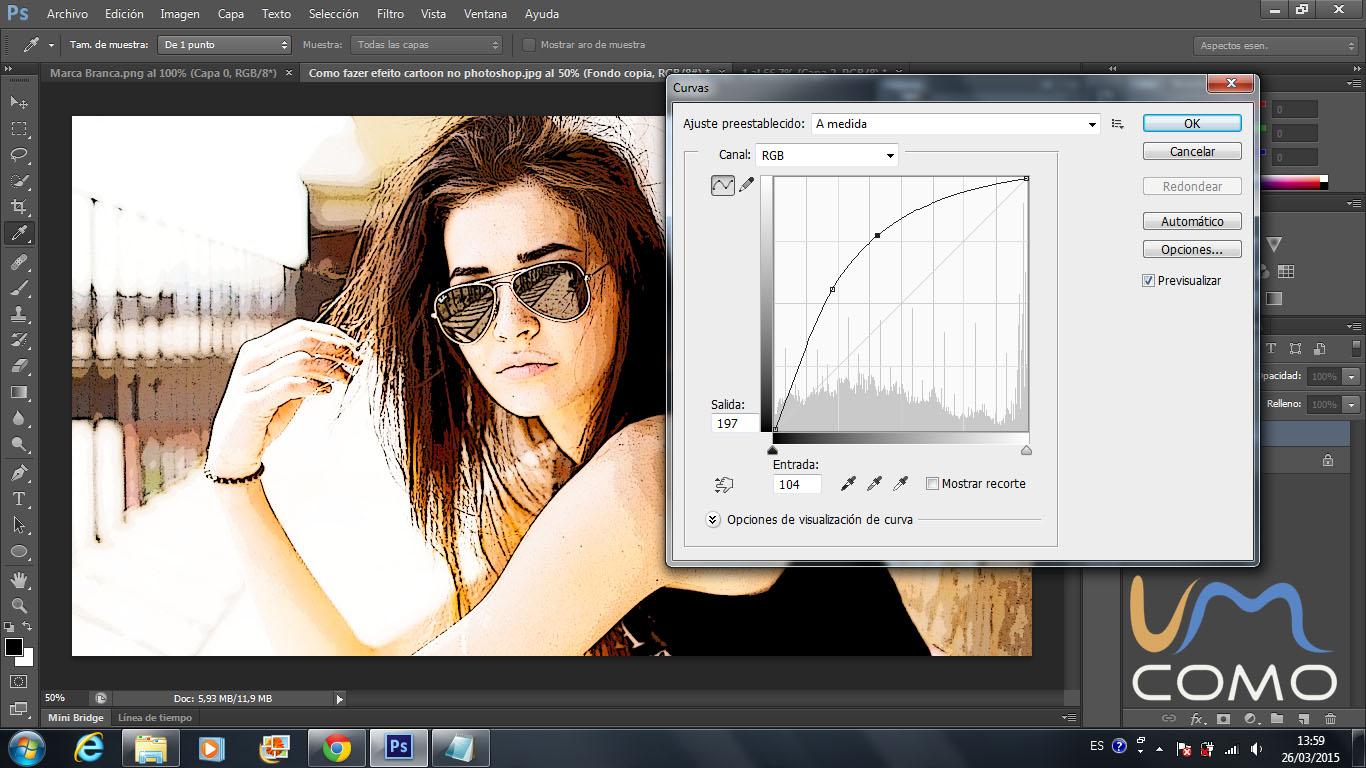Image resolution: width=1366 pixels, height=768 pixels.
Task: Click the OK button in Curvas
Action: [1191, 123]
